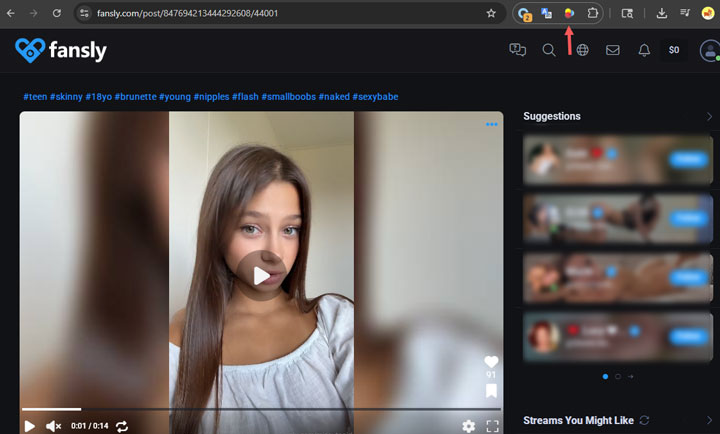Reload the current browser page

(x=56, y=13)
